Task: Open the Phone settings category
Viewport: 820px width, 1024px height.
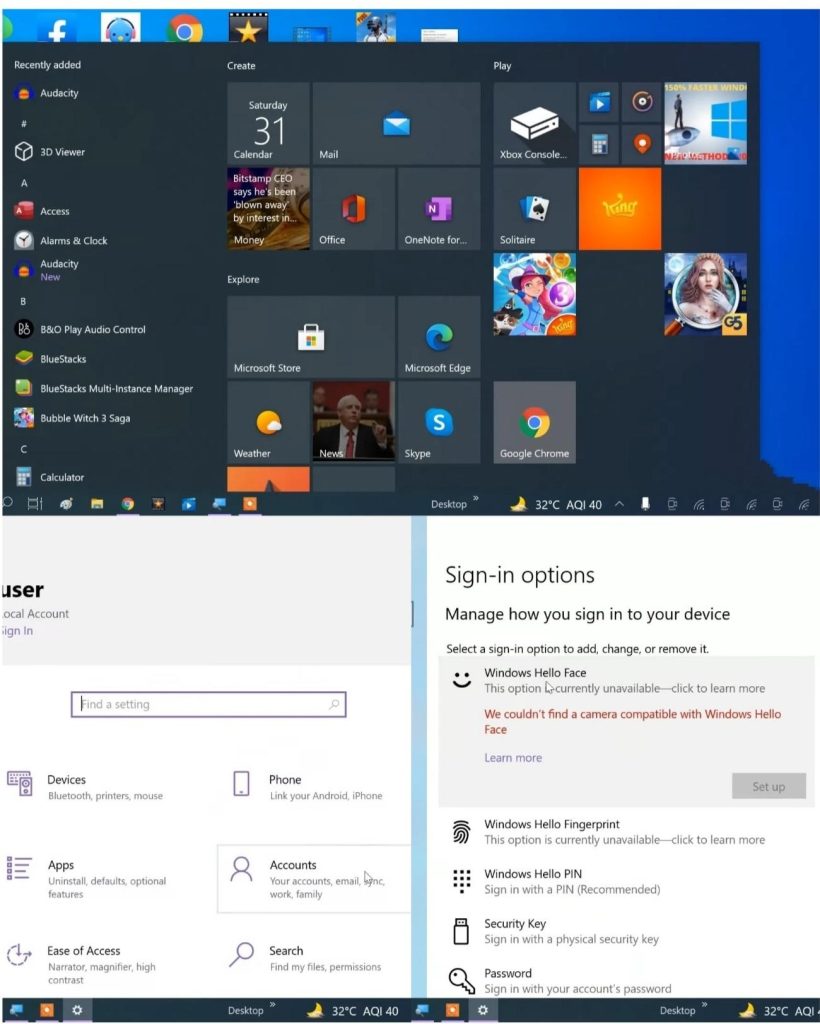Action: pos(307,786)
